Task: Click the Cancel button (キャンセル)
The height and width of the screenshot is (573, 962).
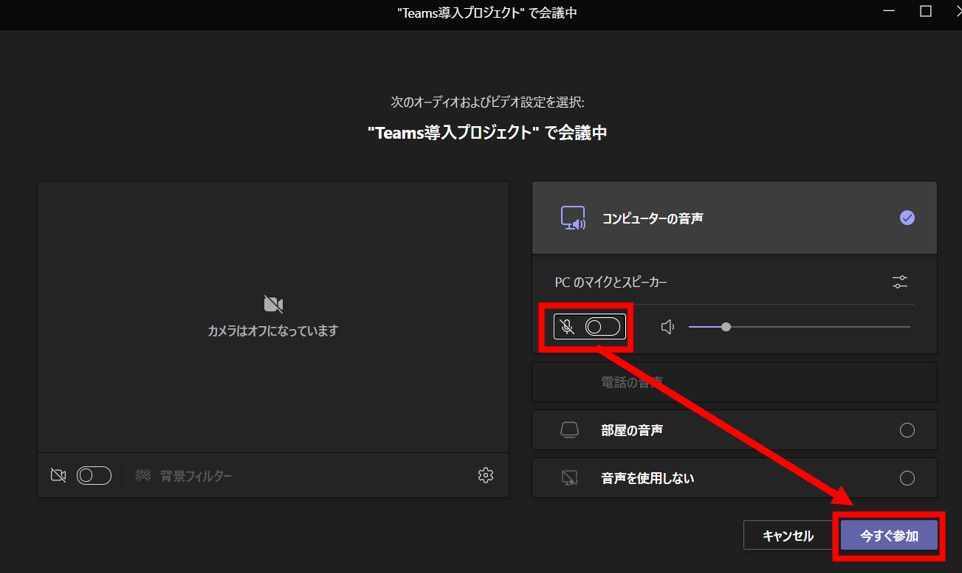Action: point(788,536)
